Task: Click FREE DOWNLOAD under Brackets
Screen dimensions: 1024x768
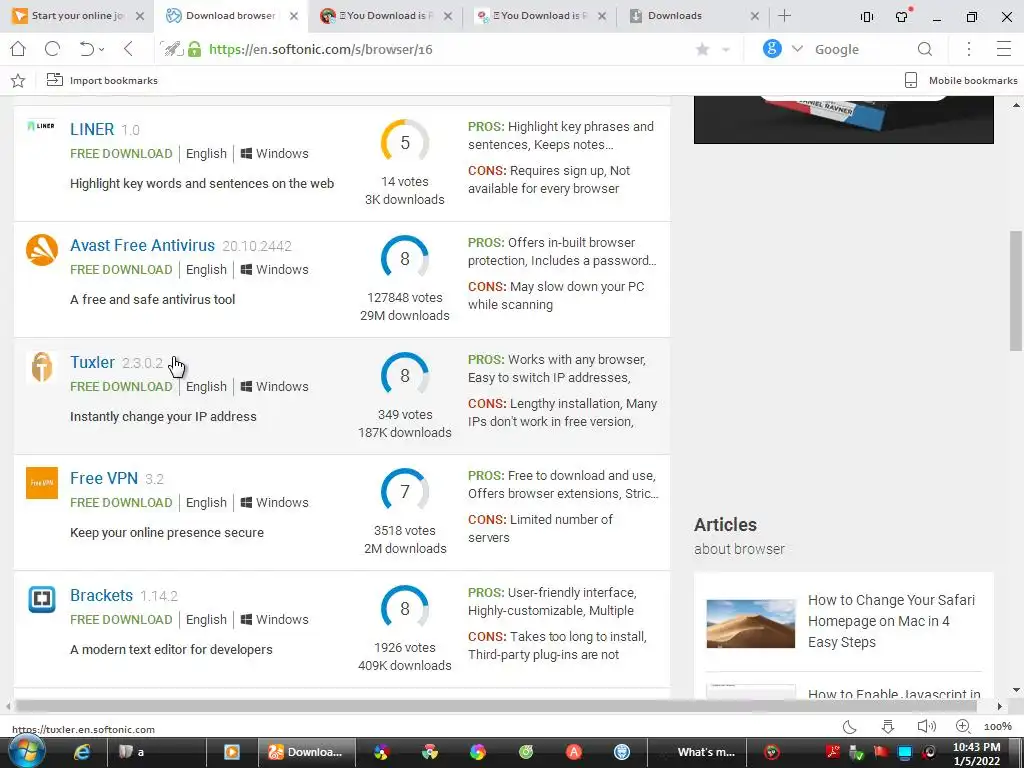Action: (x=121, y=620)
